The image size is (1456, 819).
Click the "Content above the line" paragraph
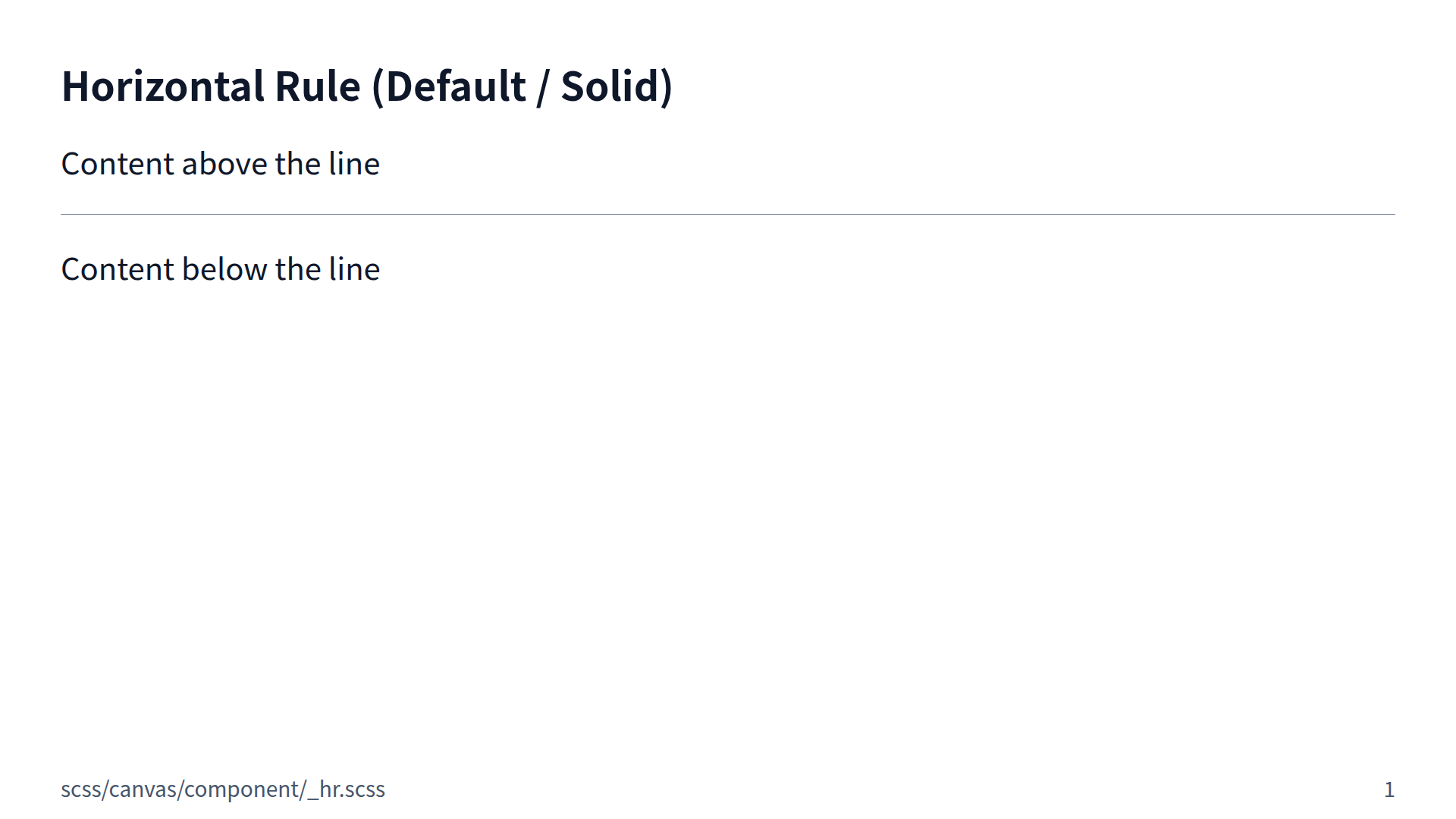[220, 164]
